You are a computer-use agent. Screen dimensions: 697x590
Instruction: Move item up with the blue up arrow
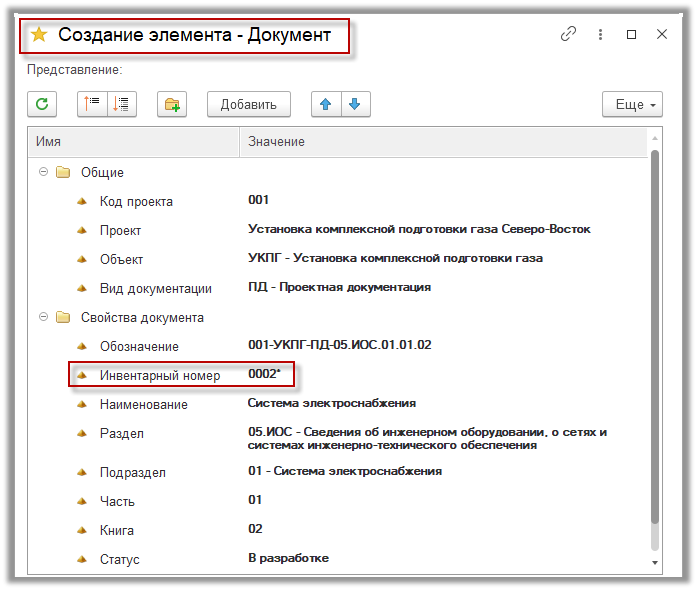326,104
